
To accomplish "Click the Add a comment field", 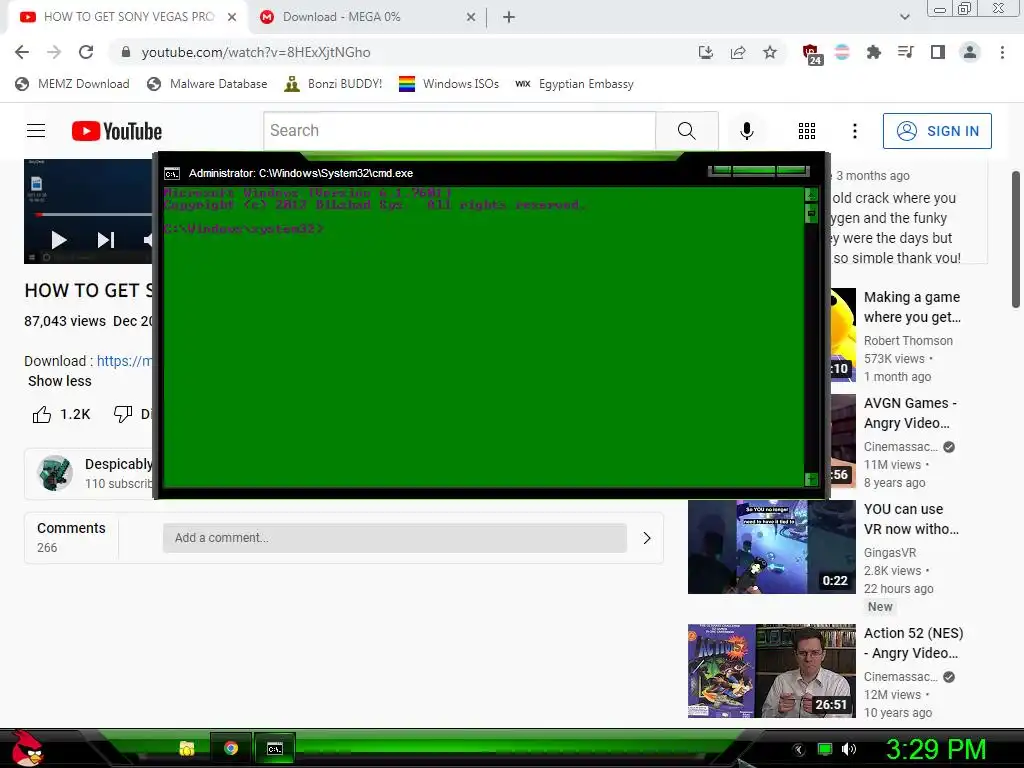I will [394, 538].
